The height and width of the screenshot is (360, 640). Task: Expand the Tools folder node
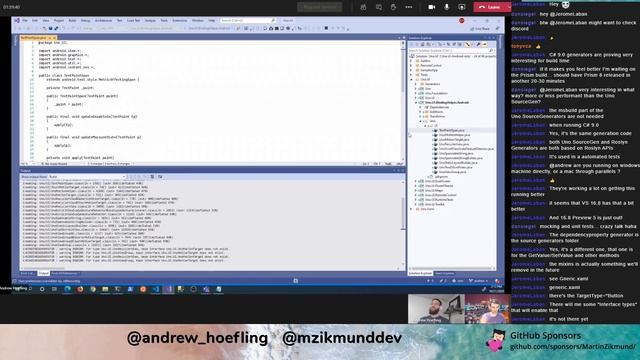tap(411, 75)
